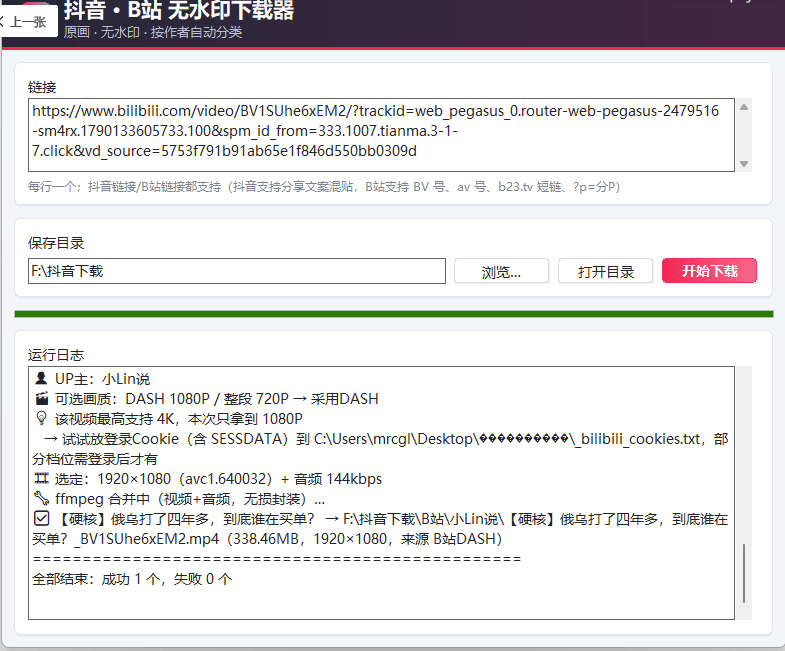Click the link box scroll up arrow

pos(744,107)
